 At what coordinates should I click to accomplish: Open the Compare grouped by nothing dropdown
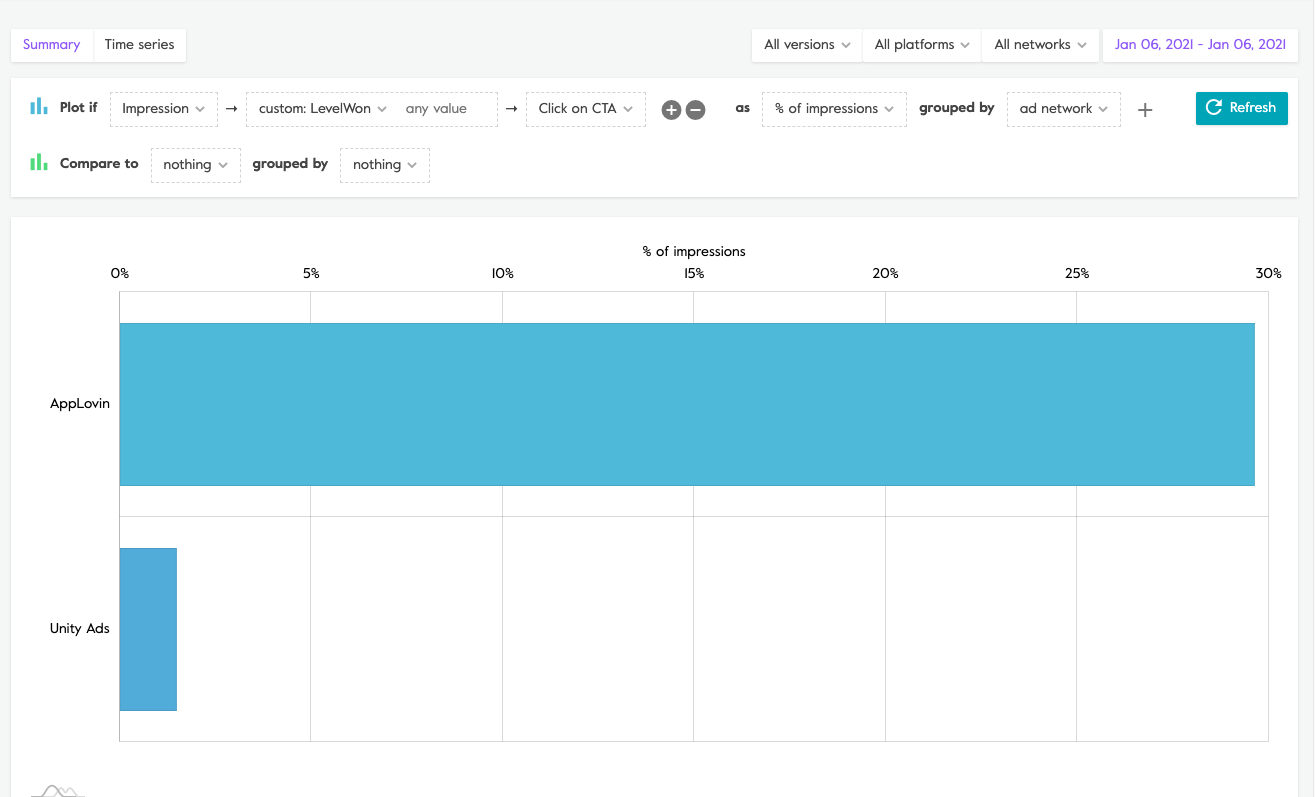pos(385,165)
